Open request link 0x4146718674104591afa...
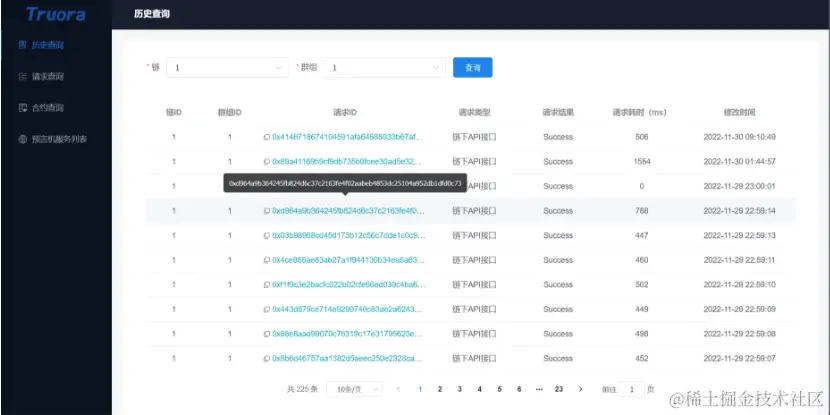The height and width of the screenshot is (415, 830). [348, 137]
